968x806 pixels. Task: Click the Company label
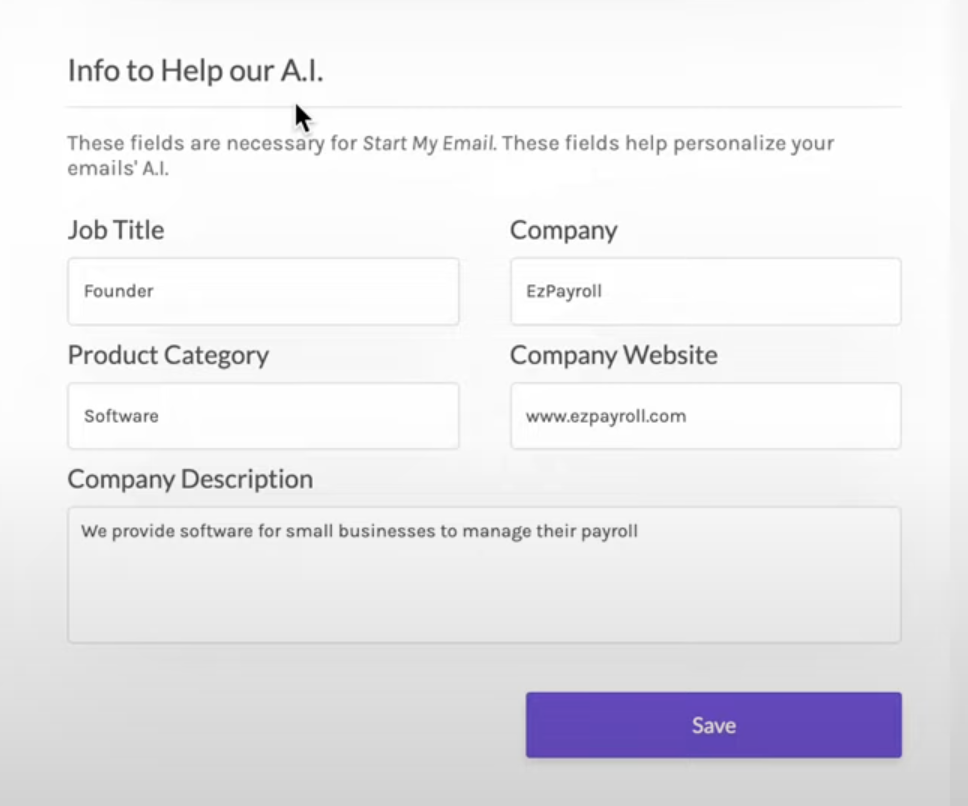pyautogui.click(x=563, y=230)
